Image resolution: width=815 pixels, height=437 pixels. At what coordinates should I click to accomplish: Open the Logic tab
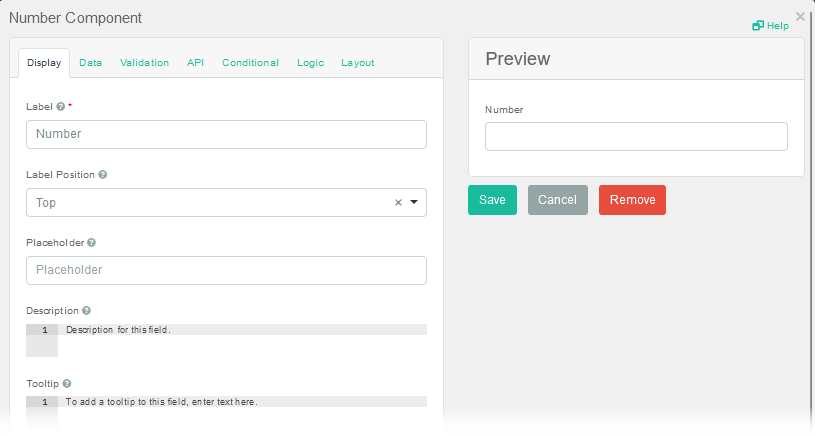pyautogui.click(x=310, y=63)
